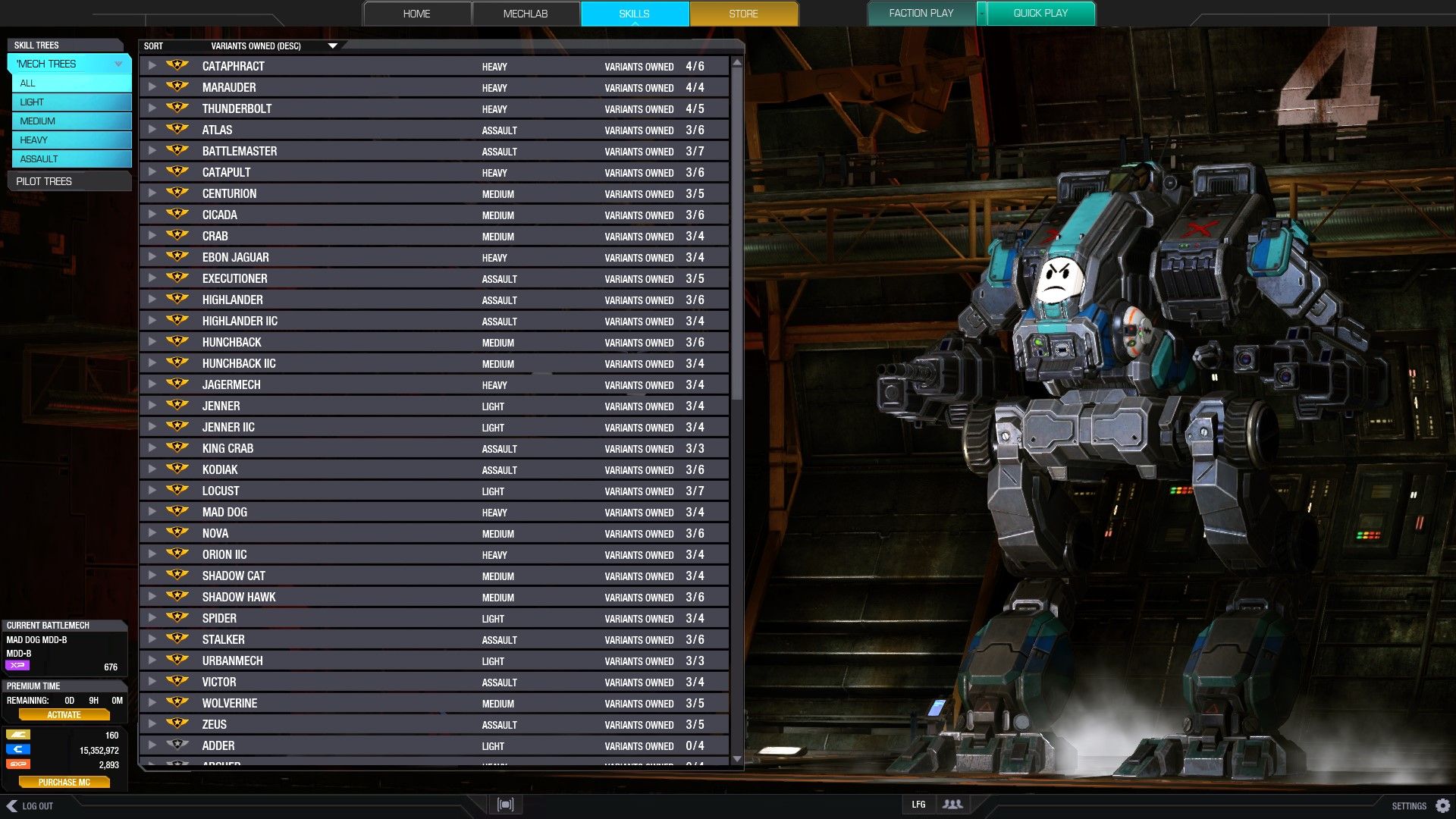The height and width of the screenshot is (819, 1456).
Task: Click the Shadow Cat mech name
Action: [234, 576]
